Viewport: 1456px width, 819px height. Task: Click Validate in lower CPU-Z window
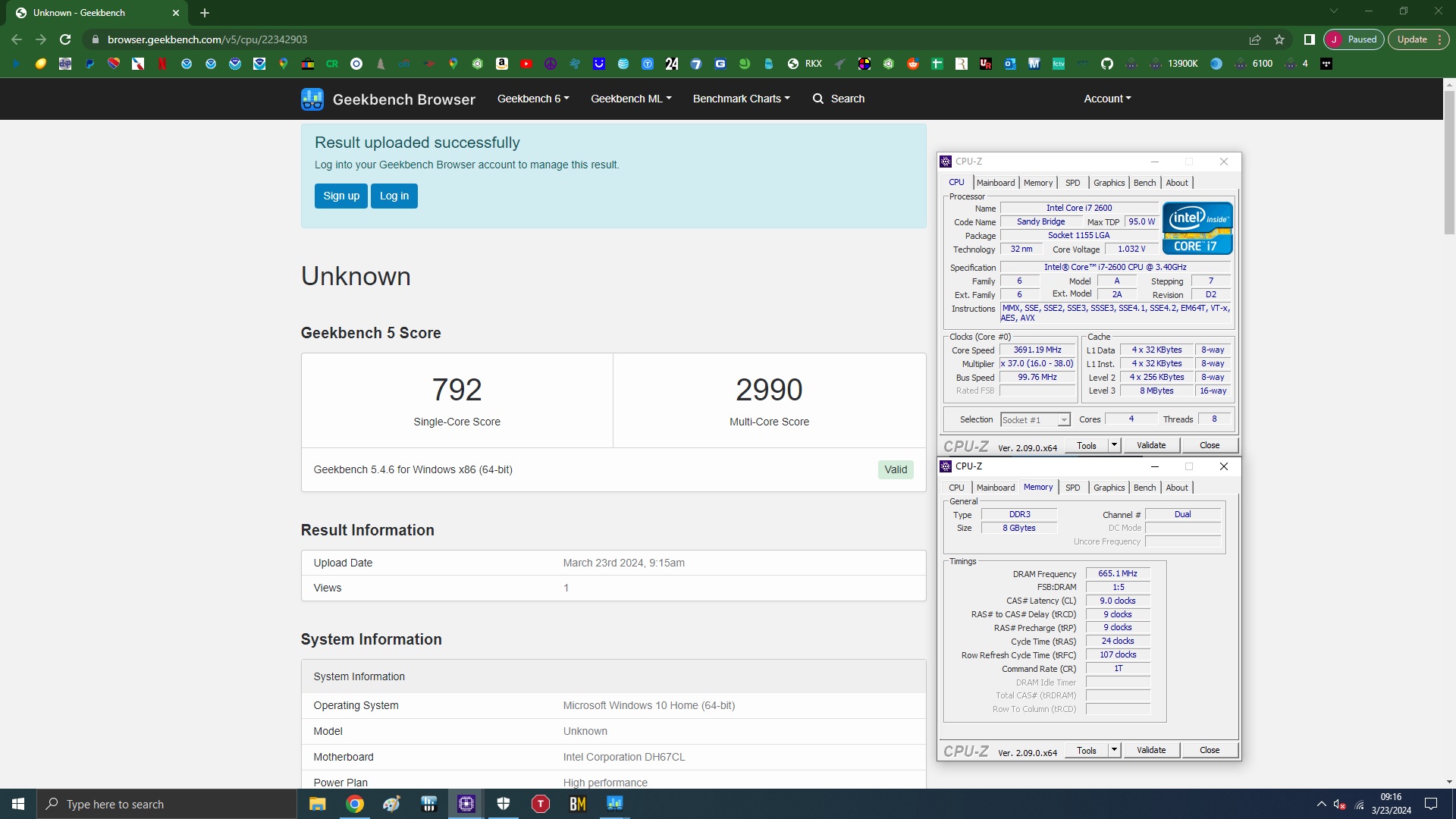(1151, 750)
